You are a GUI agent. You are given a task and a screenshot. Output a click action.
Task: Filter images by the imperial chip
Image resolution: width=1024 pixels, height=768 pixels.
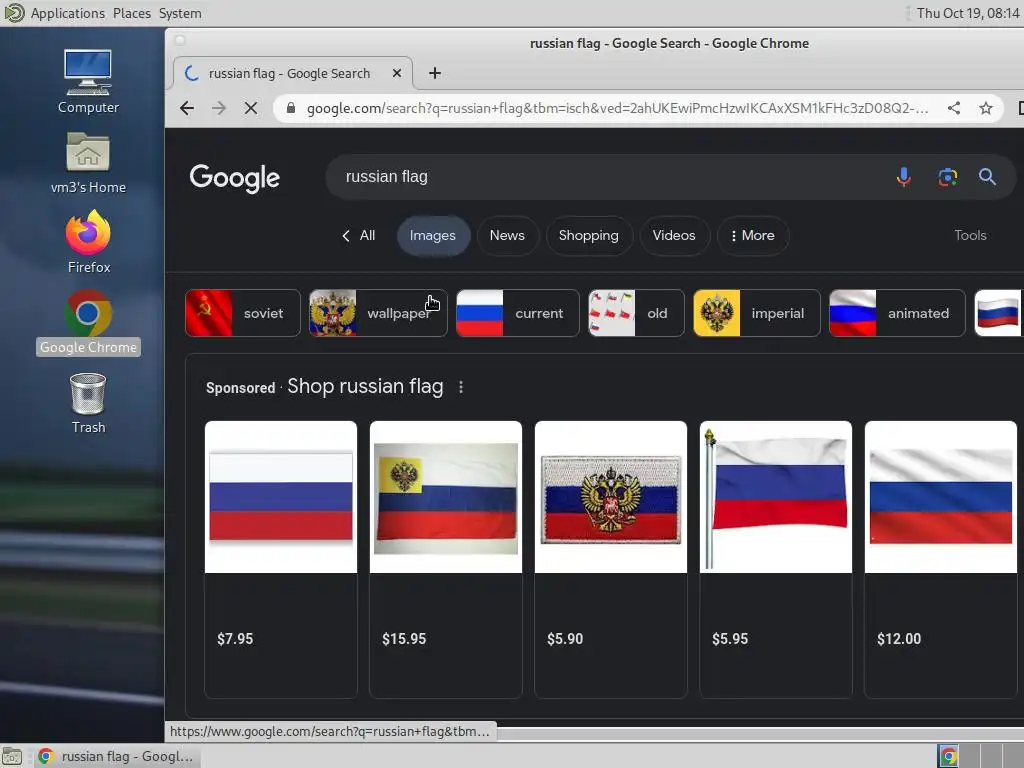pos(756,313)
